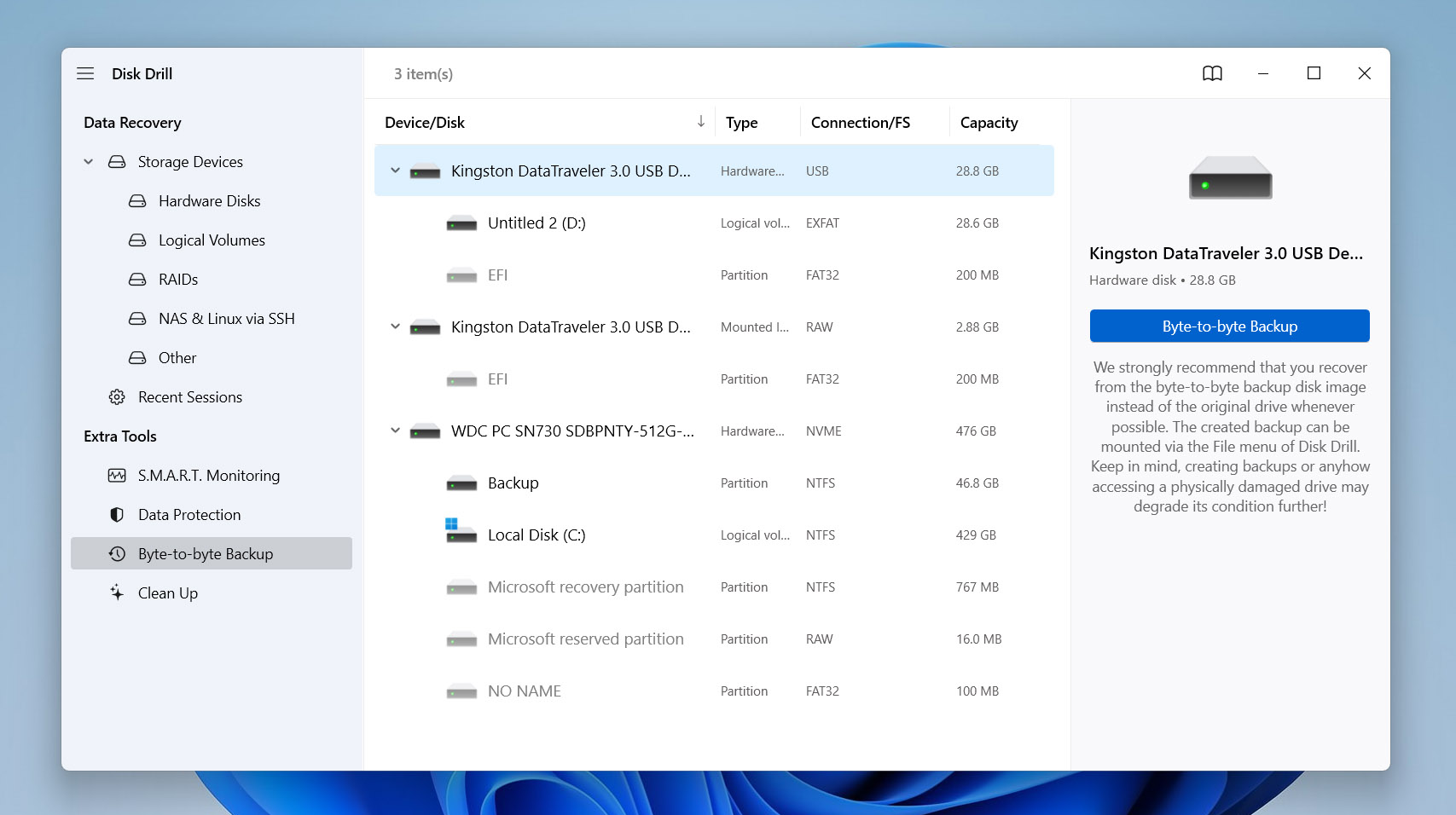Open Clean Up in Extra Tools

(x=168, y=593)
